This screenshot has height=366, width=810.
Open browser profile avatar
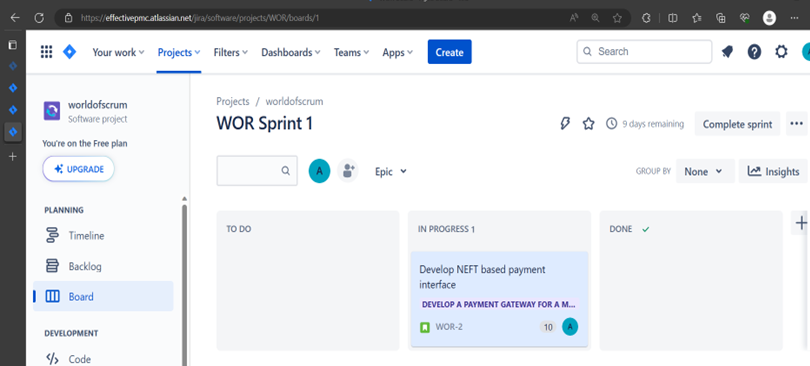(x=769, y=18)
